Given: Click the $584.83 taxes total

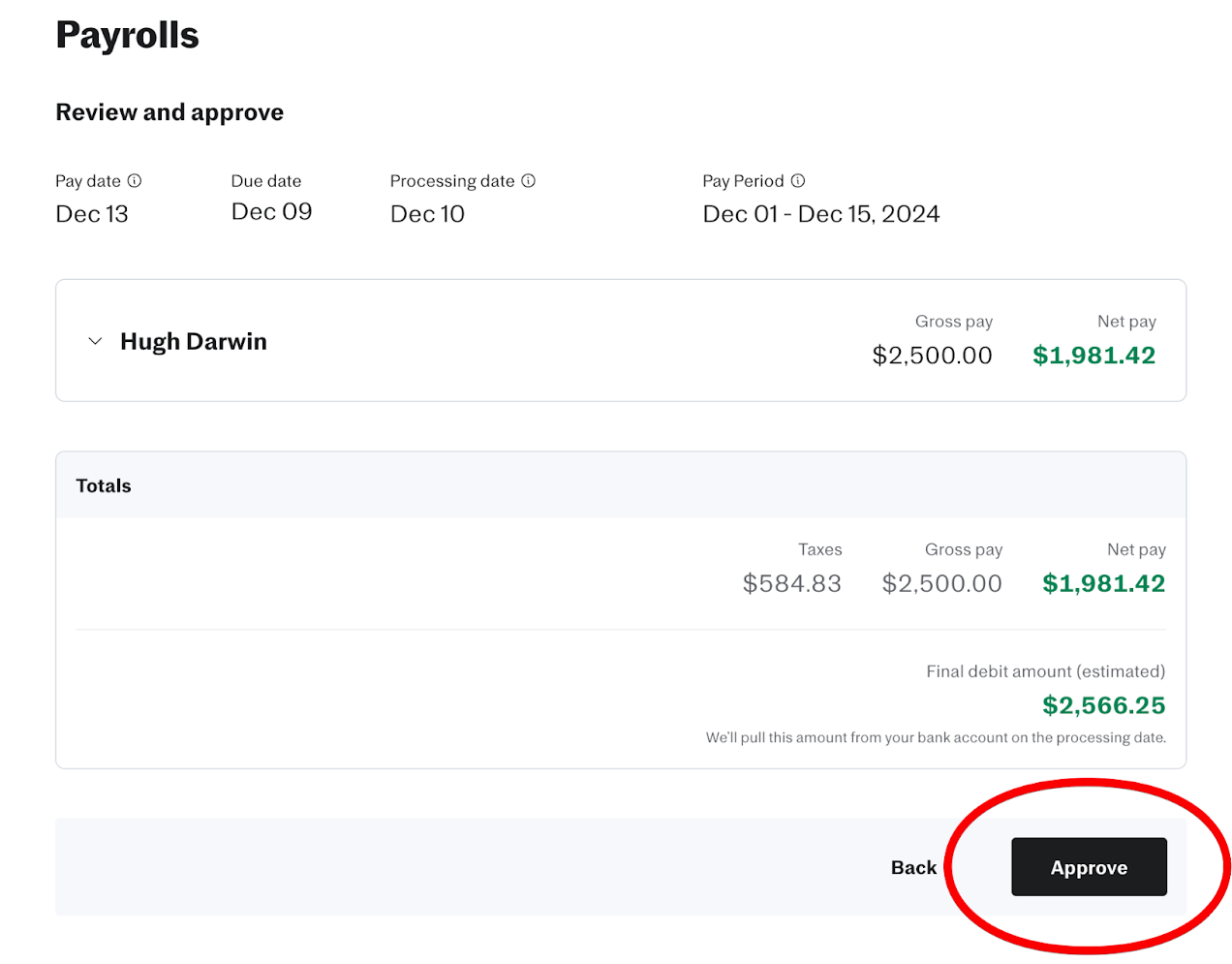Looking at the screenshot, I should [x=791, y=583].
